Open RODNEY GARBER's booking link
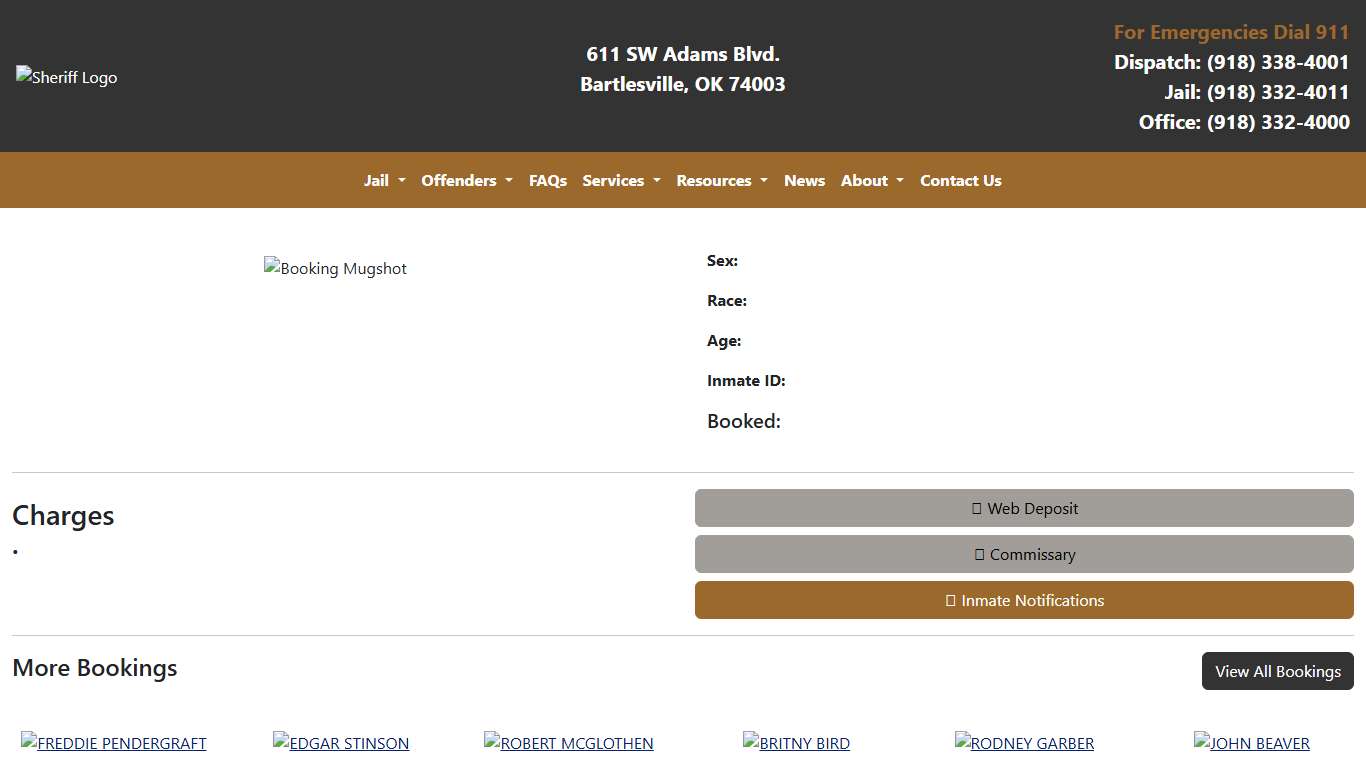1366x768 pixels. [x=1024, y=743]
